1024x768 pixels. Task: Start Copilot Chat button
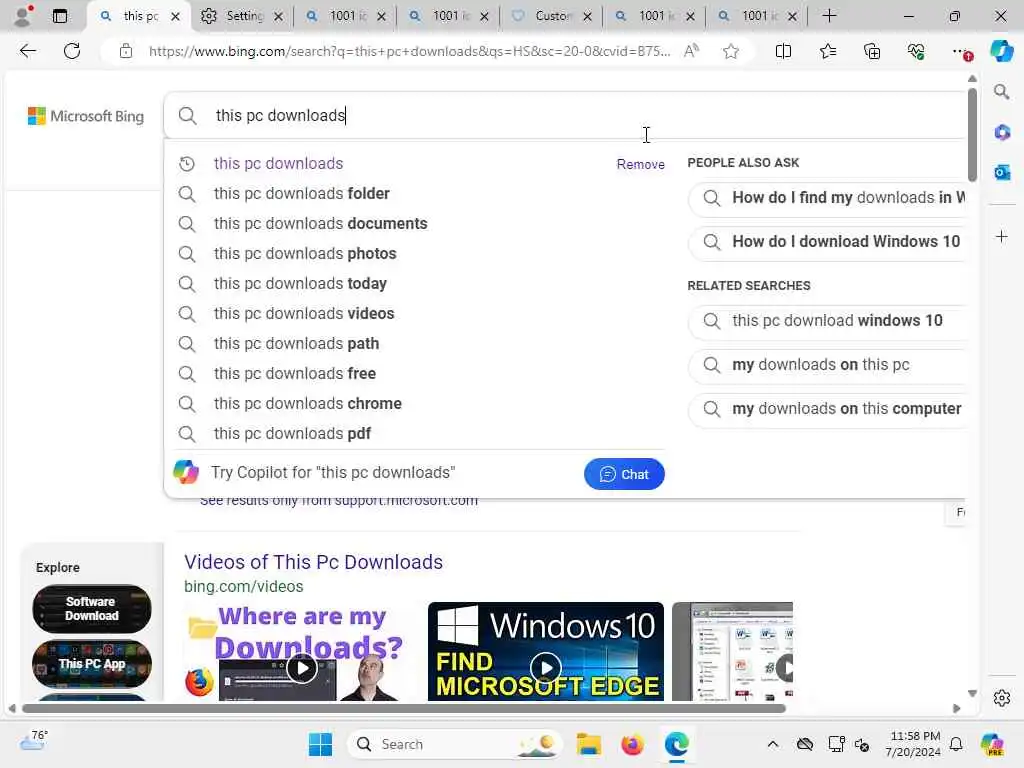click(624, 474)
